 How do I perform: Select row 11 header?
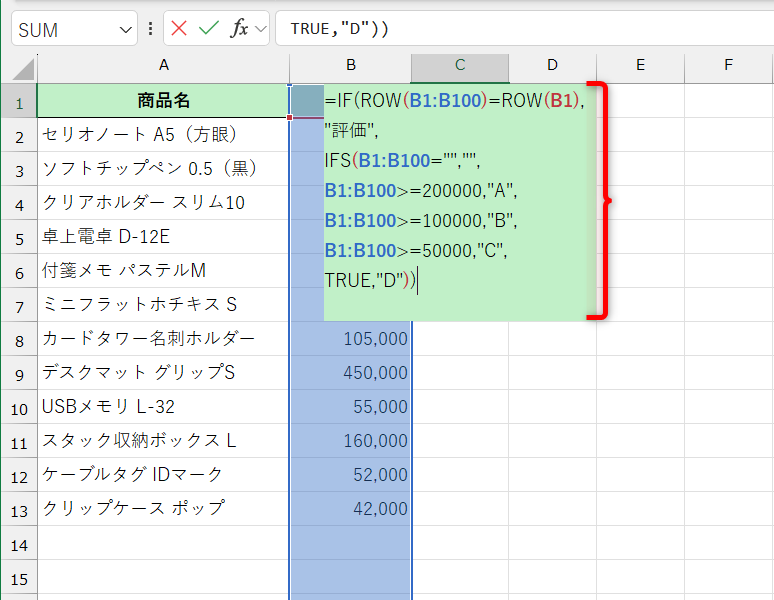pyautogui.click(x=19, y=441)
